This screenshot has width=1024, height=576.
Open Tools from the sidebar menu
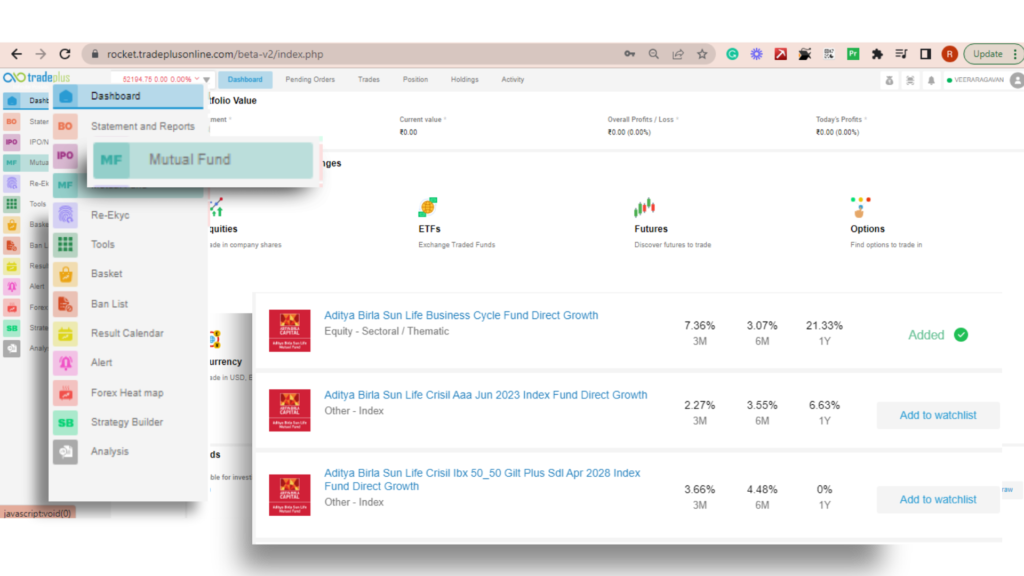coord(102,244)
